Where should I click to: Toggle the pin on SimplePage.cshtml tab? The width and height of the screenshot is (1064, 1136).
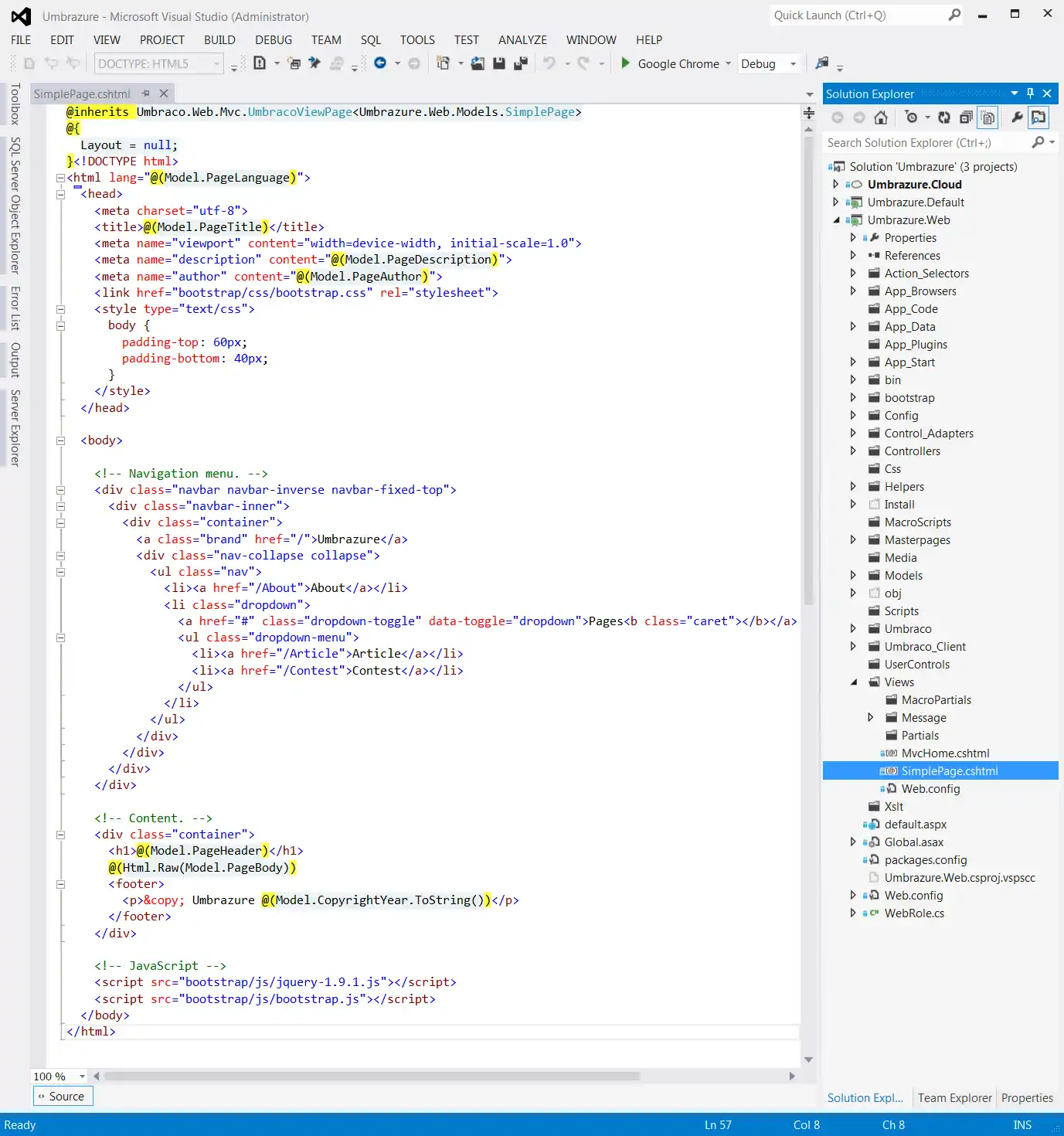click(x=146, y=94)
